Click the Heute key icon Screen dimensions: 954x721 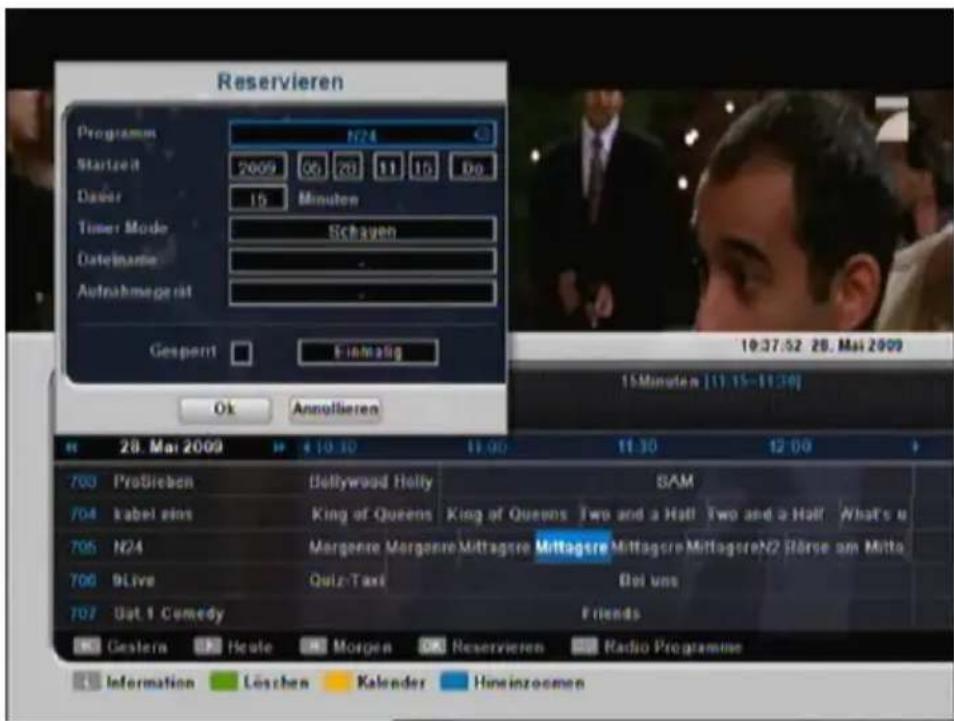click(207, 646)
